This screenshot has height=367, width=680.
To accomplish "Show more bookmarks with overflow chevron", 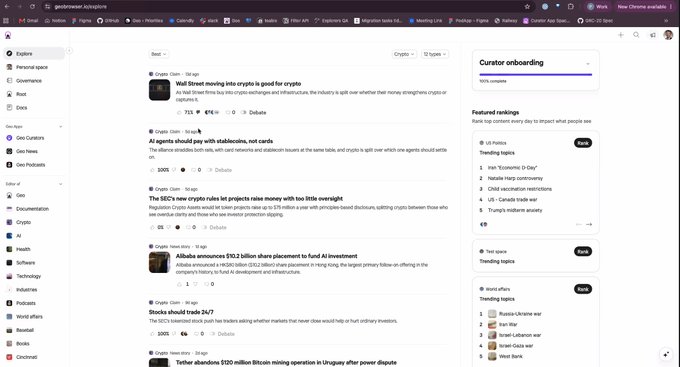I will point(666,20).
